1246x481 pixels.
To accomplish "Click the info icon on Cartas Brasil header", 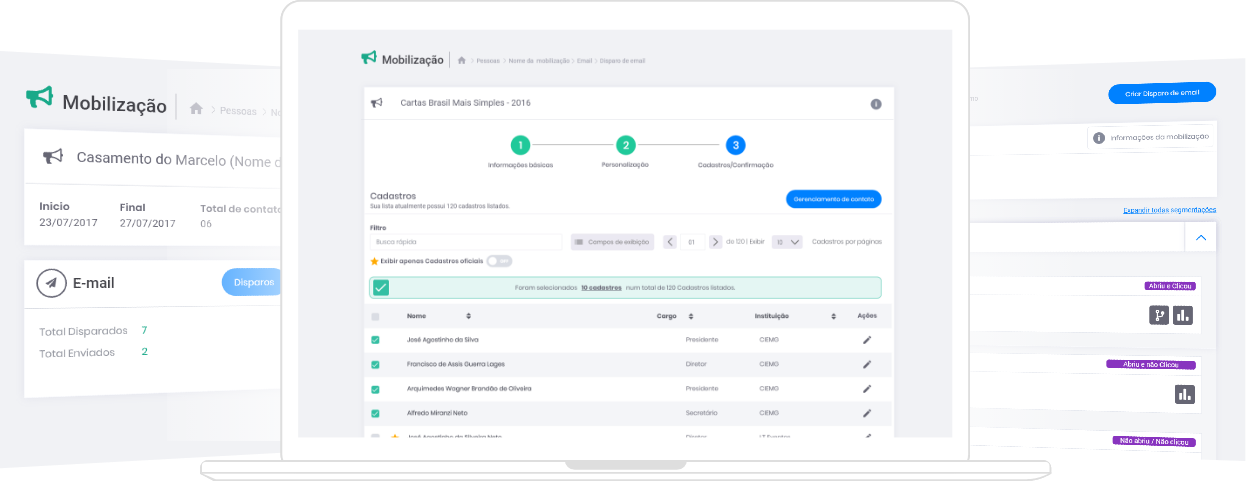I will pyautogui.click(x=876, y=104).
